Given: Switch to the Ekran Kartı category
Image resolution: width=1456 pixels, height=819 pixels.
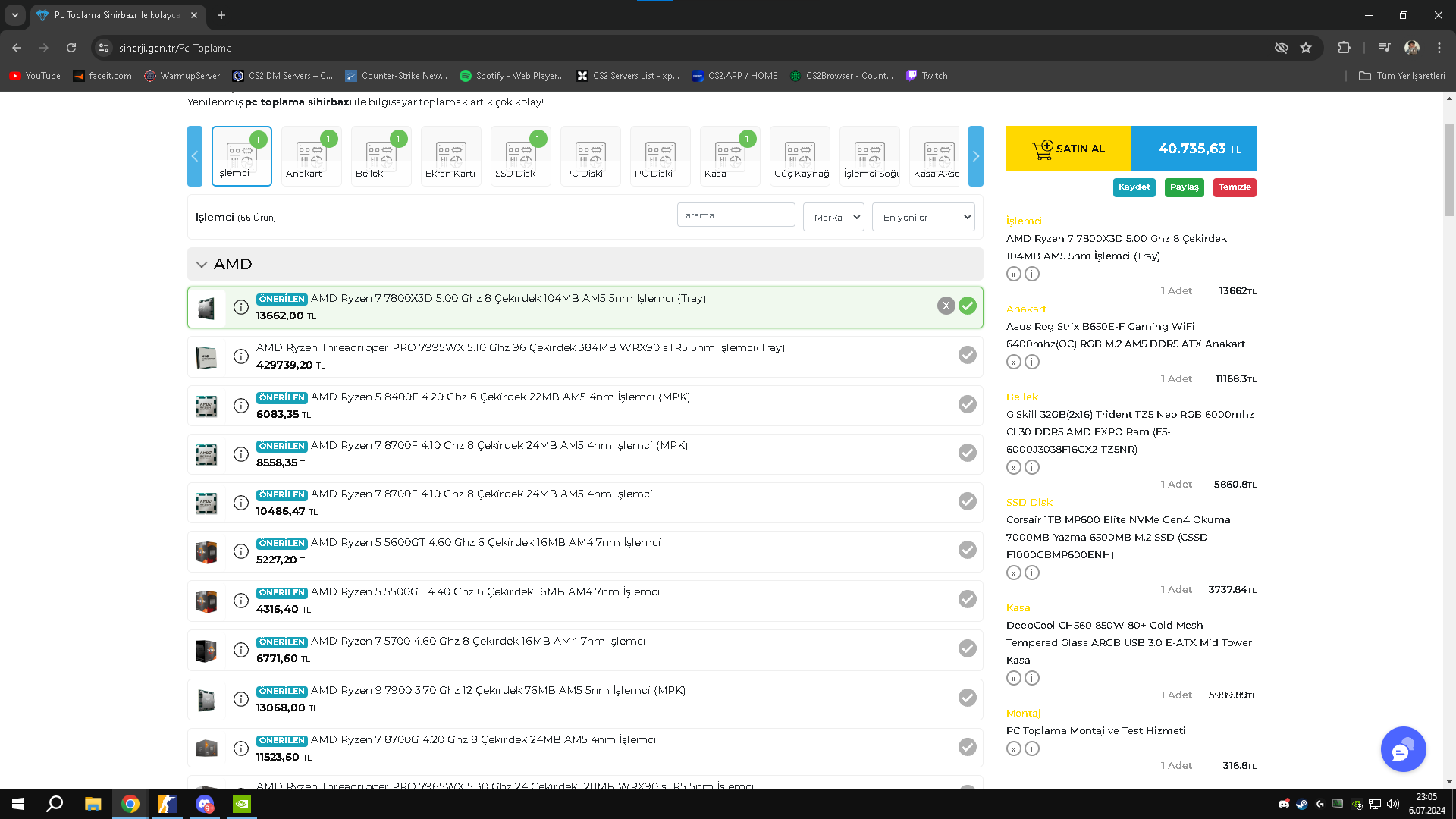Looking at the screenshot, I should [x=450, y=156].
